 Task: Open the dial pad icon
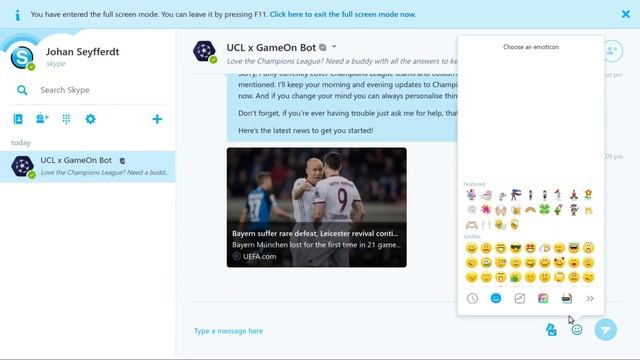point(66,119)
